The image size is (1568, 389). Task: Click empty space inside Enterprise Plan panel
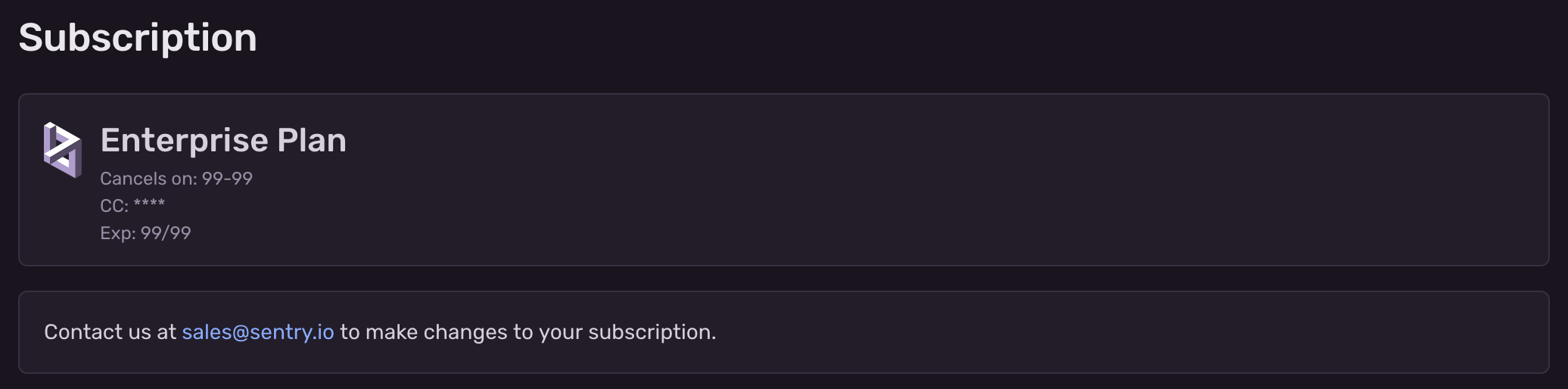click(908, 180)
